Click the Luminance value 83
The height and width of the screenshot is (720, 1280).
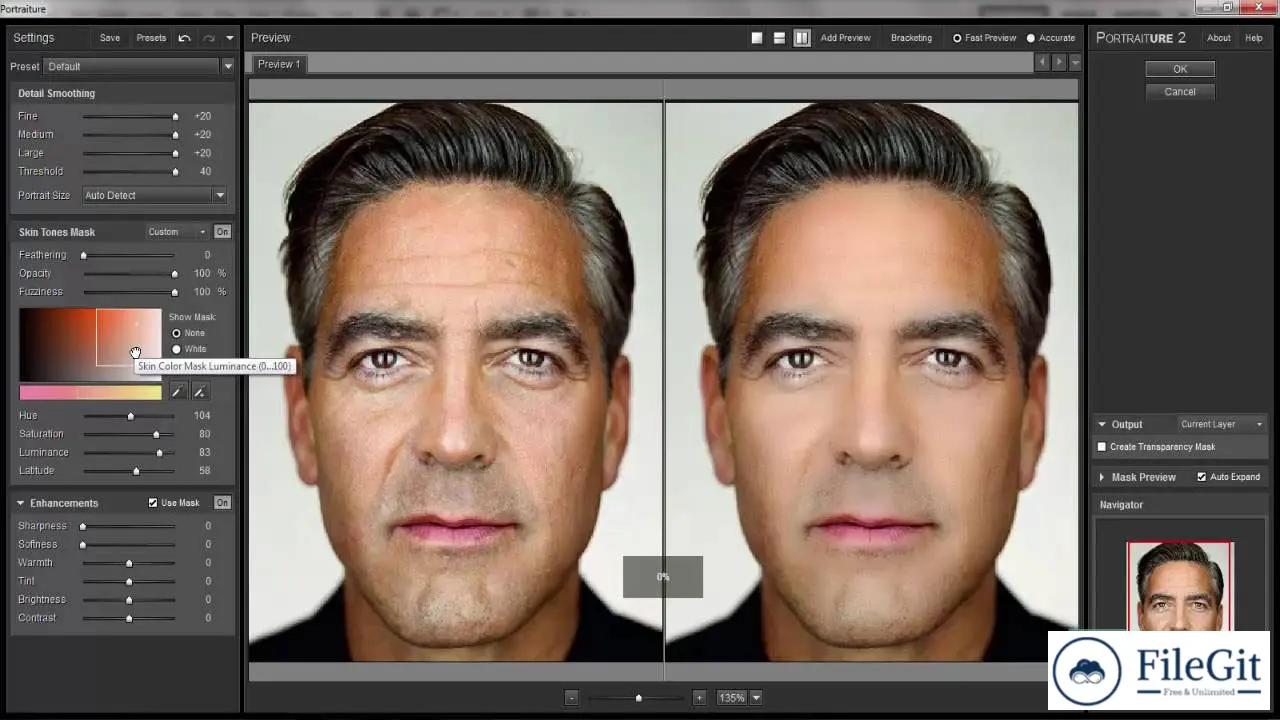[x=203, y=452]
